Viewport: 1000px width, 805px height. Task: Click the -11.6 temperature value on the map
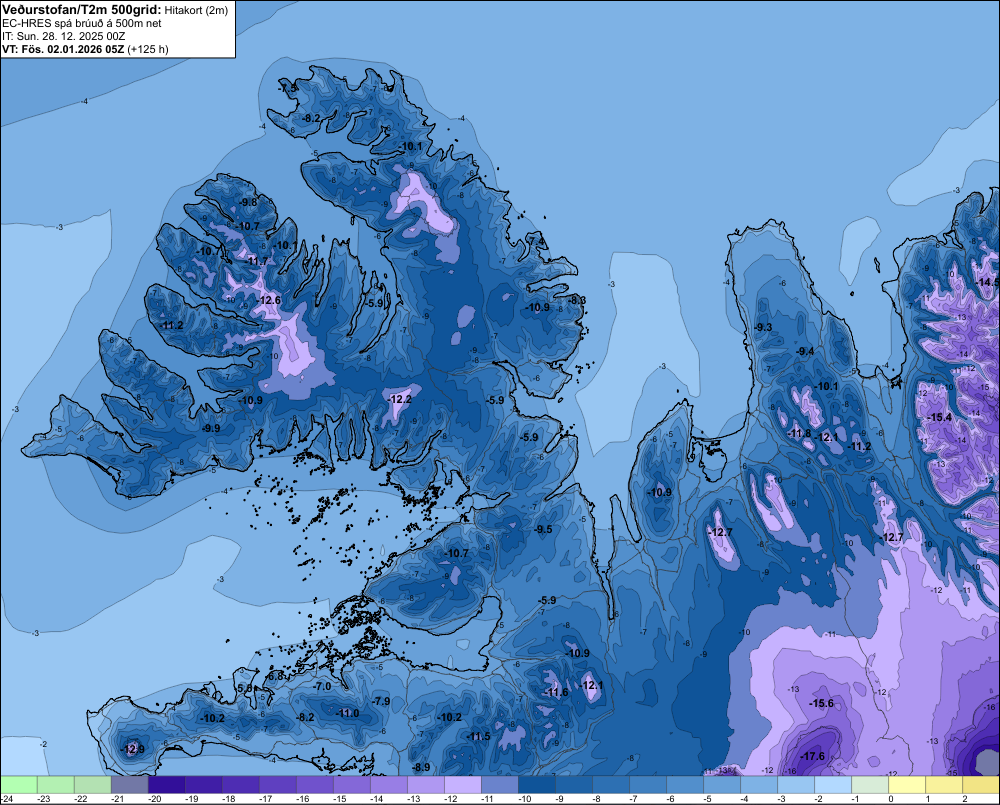pos(555,692)
